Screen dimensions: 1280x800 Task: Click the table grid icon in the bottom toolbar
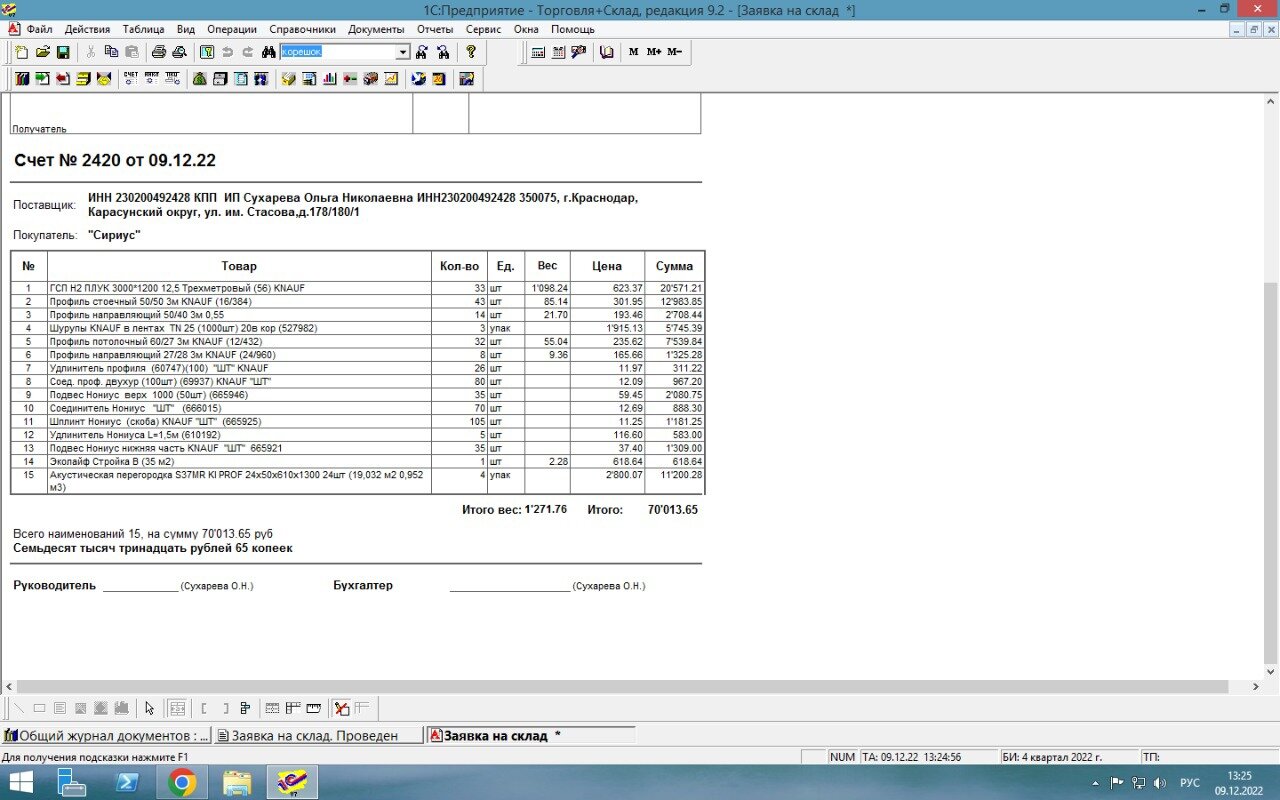178,708
